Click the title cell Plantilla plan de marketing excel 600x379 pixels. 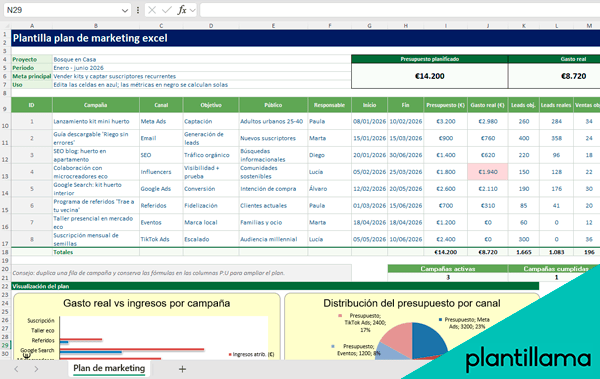click(x=305, y=38)
